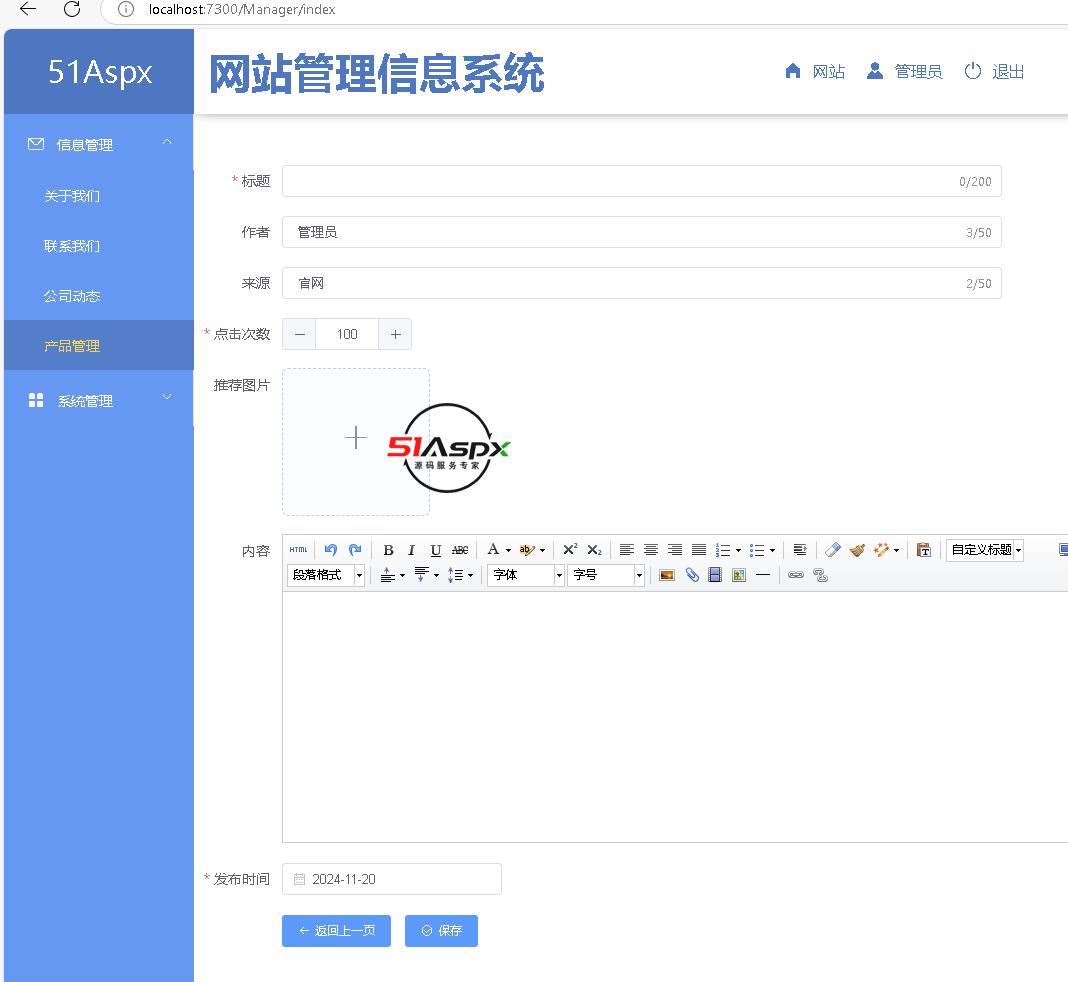This screenshot has height=982, width=1068.
Task: Switch editor to HTML source mode
Action: [298, 550]
